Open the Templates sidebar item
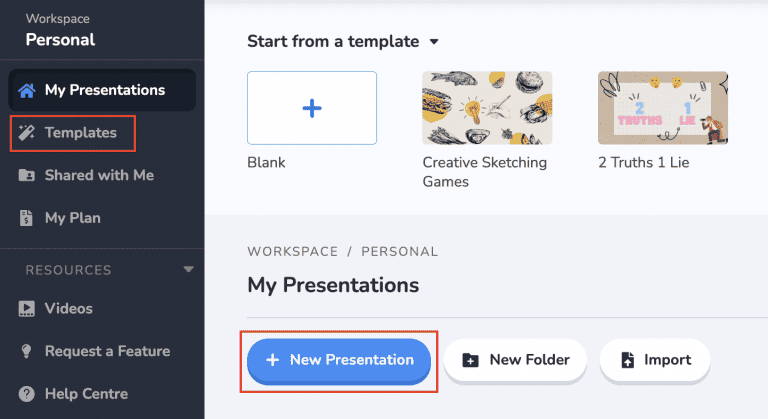The image size is (768, 419). 73,133
